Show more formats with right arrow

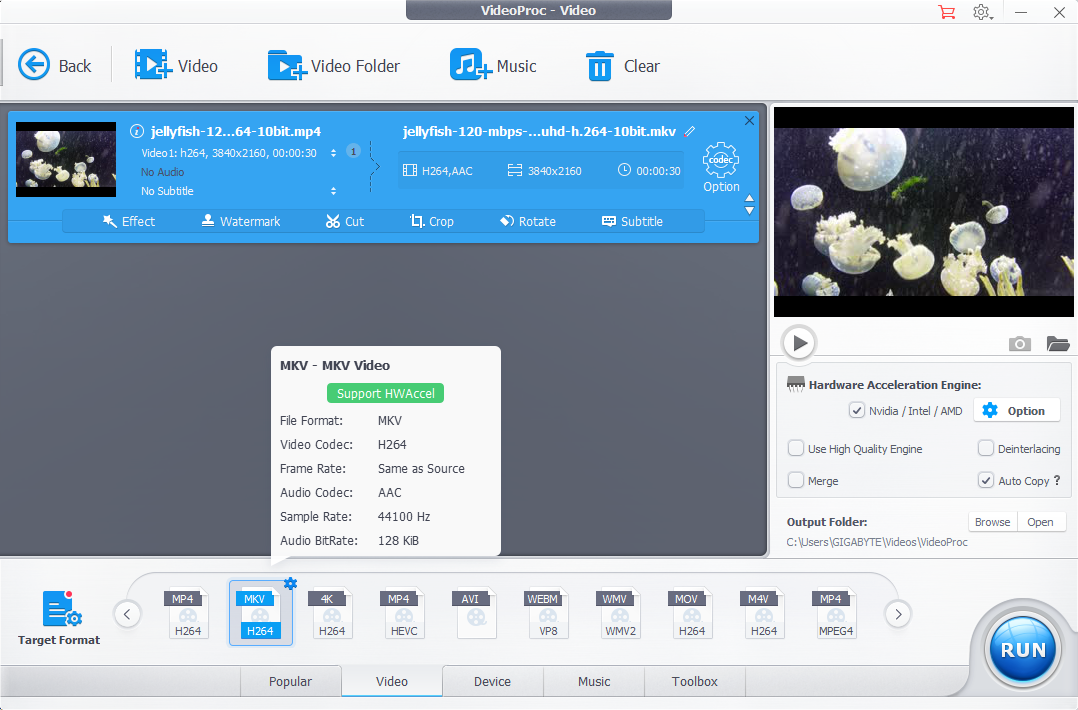point(898,614)
